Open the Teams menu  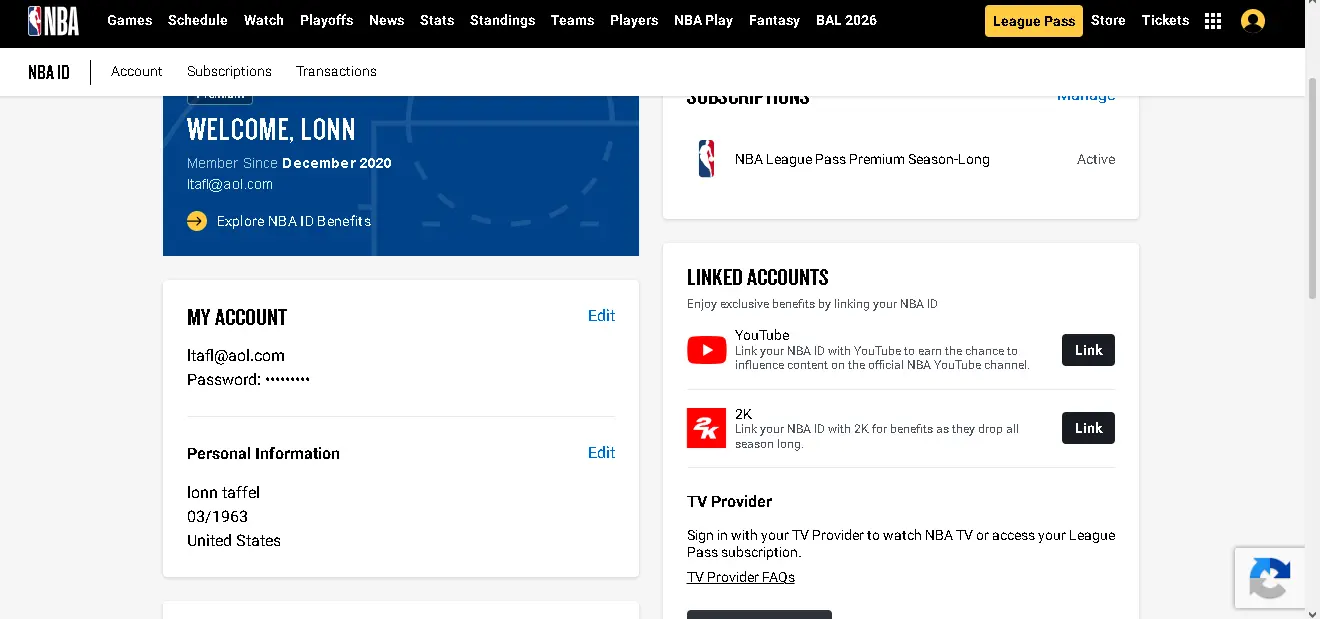(573, 20)
